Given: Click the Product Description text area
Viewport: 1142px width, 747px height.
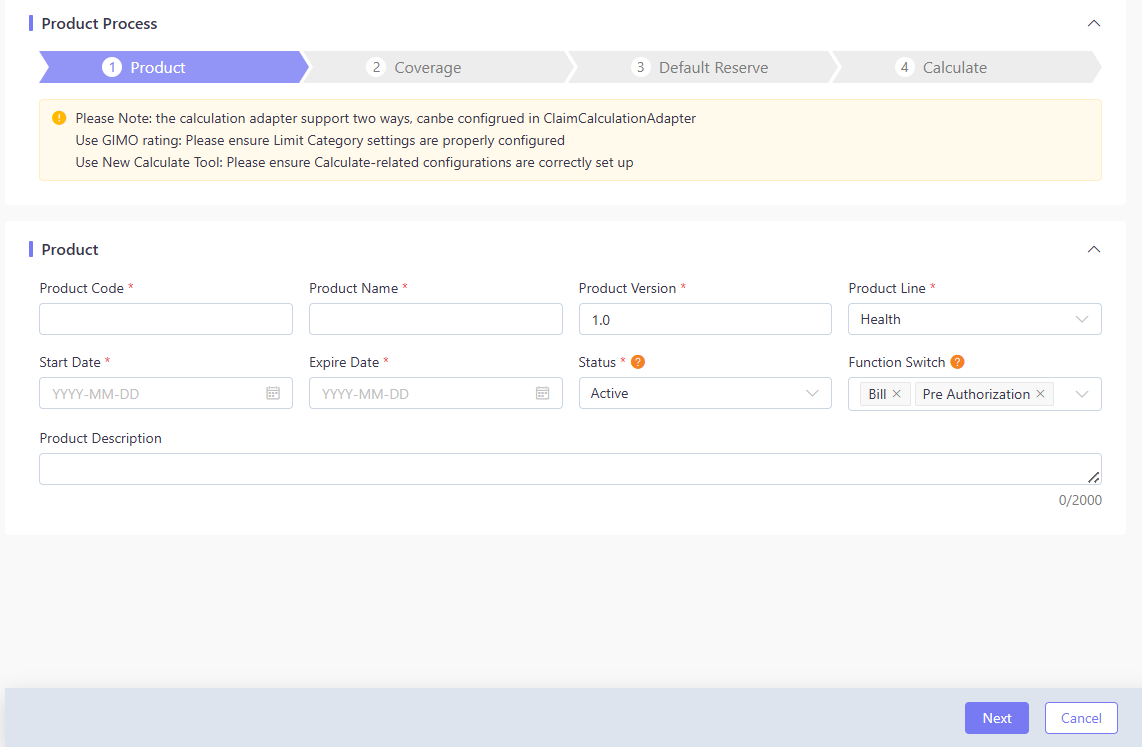Looking at the screenshot, I should [570, 469].
